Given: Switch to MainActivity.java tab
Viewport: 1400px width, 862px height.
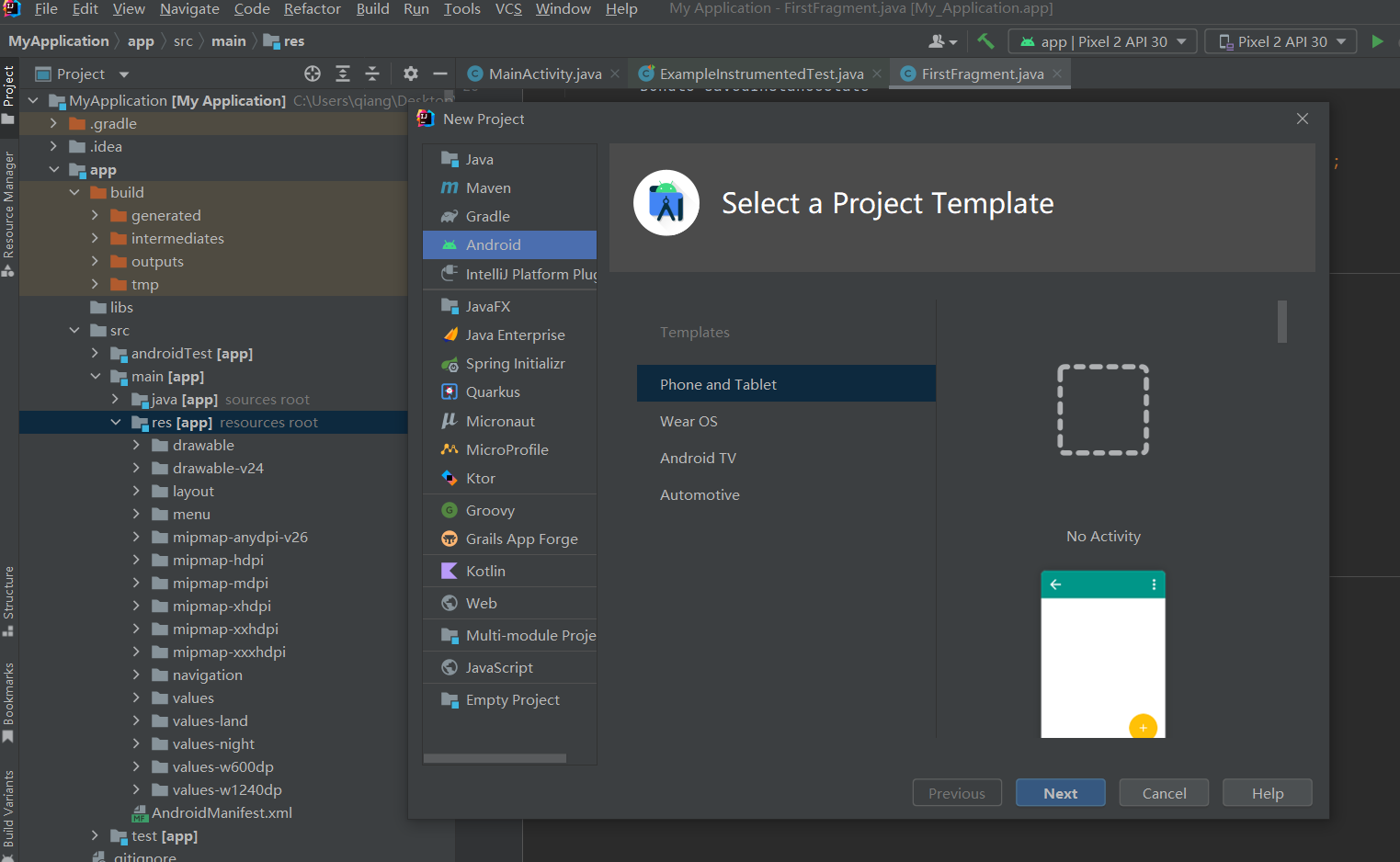Looking at the screenshot, I should pyautogui.click(x=544, y=74).
